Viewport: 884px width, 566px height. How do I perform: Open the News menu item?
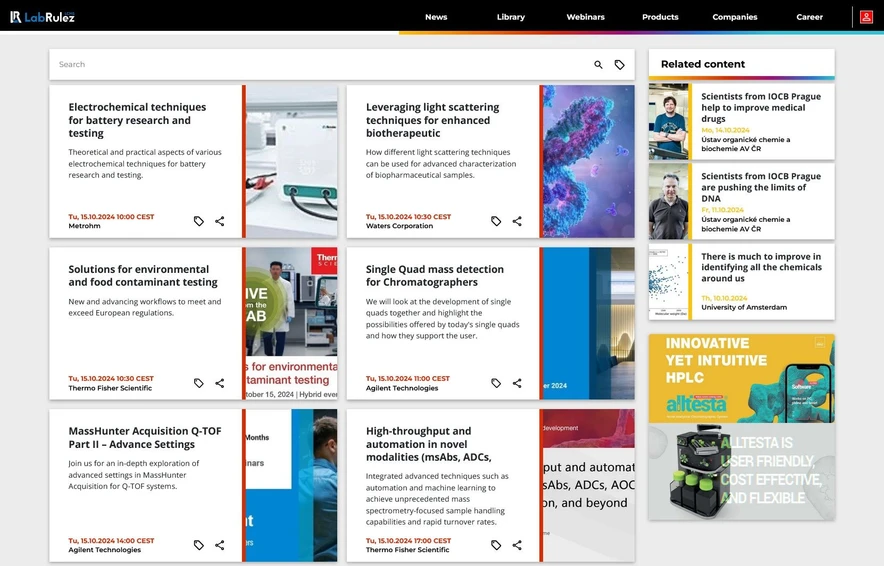436,17
